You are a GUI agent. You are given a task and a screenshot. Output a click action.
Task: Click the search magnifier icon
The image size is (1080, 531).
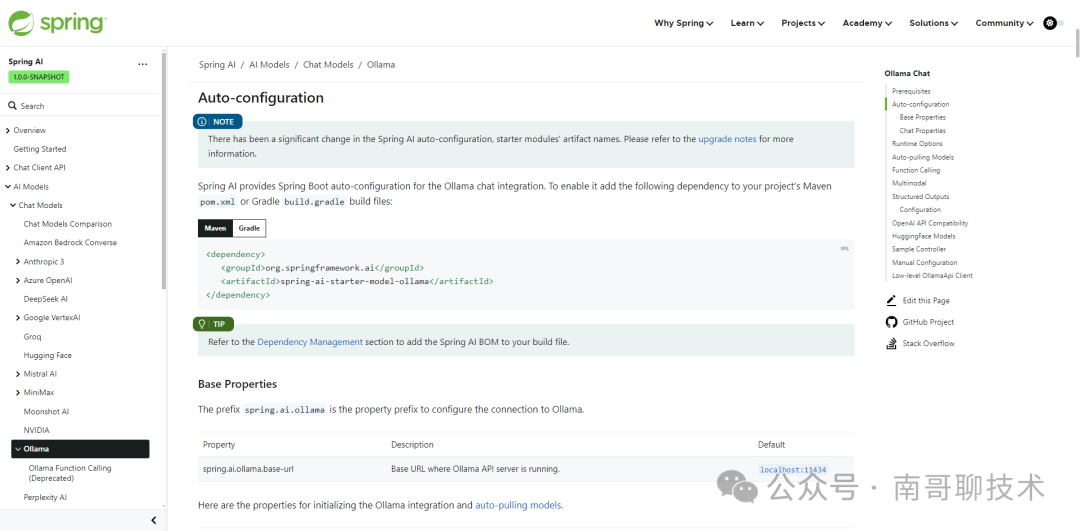[x=12, y=106]
